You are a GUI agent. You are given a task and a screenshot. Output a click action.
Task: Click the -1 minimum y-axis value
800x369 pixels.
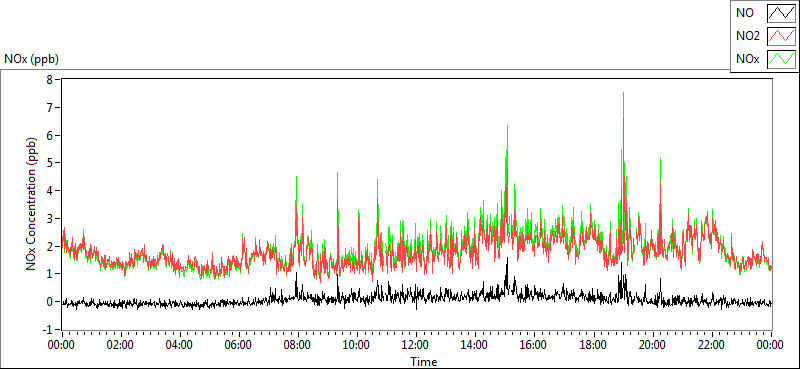click(48, 329)
